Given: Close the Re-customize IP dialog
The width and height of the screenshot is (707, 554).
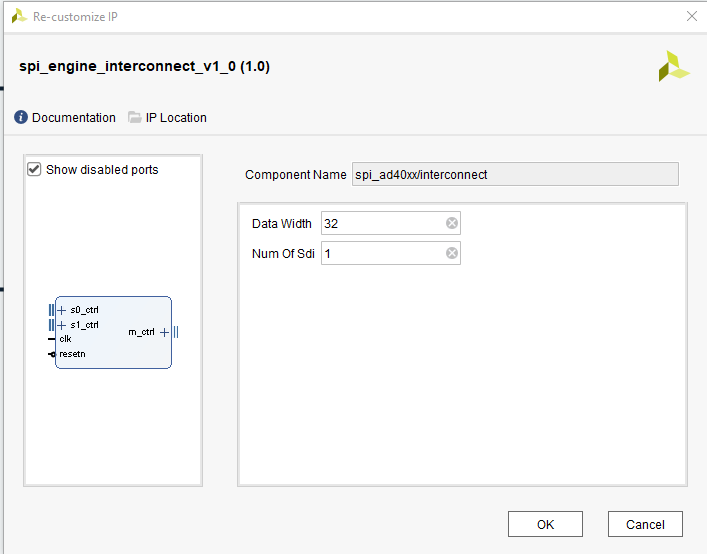Looking at the screenshot, I should (691, 17).
